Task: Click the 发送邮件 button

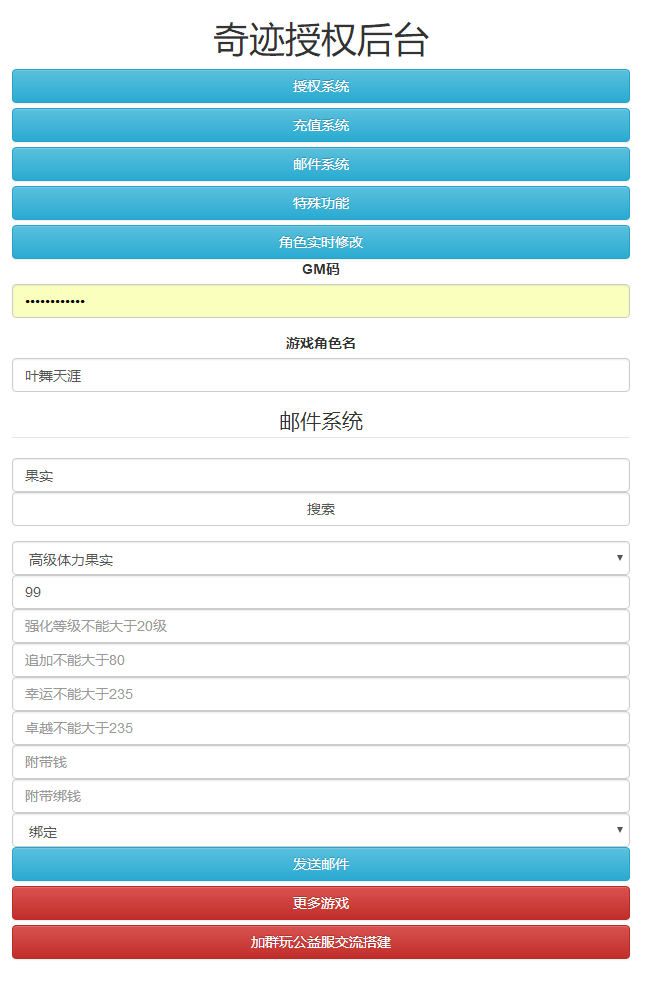Action: coord(321,864)
